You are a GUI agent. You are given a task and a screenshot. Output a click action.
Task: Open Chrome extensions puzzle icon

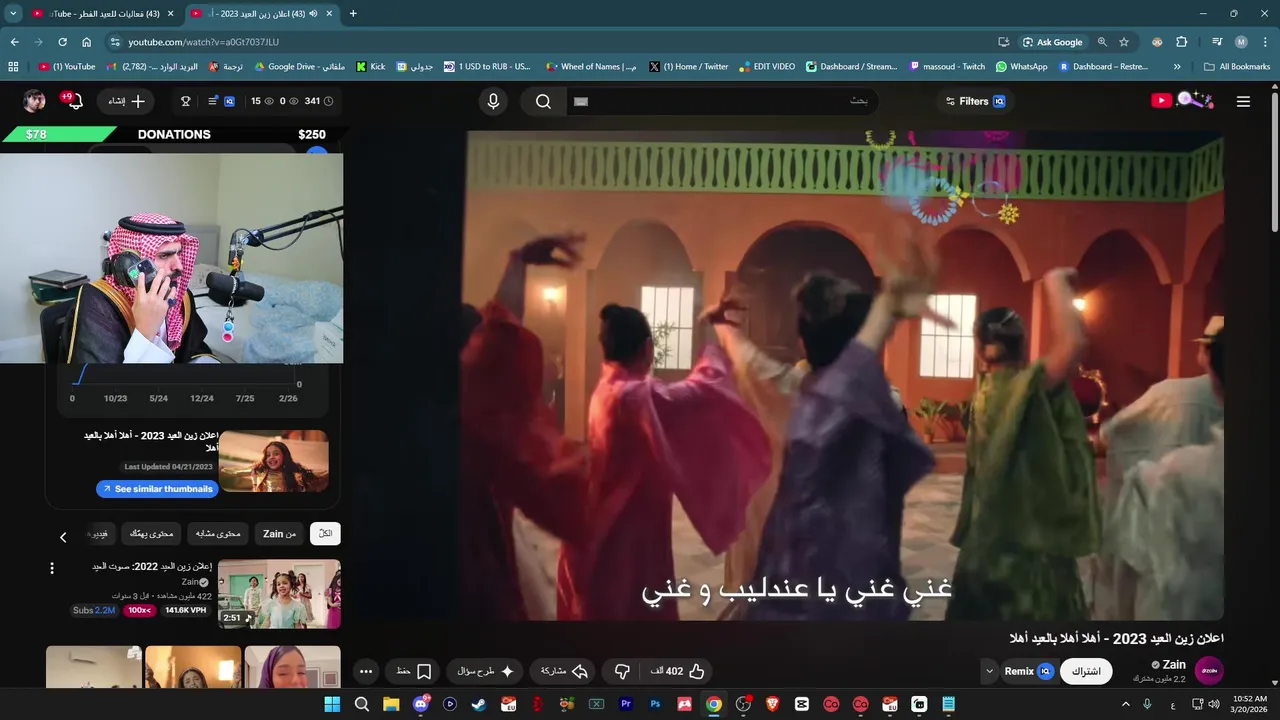pos(1181,42)
